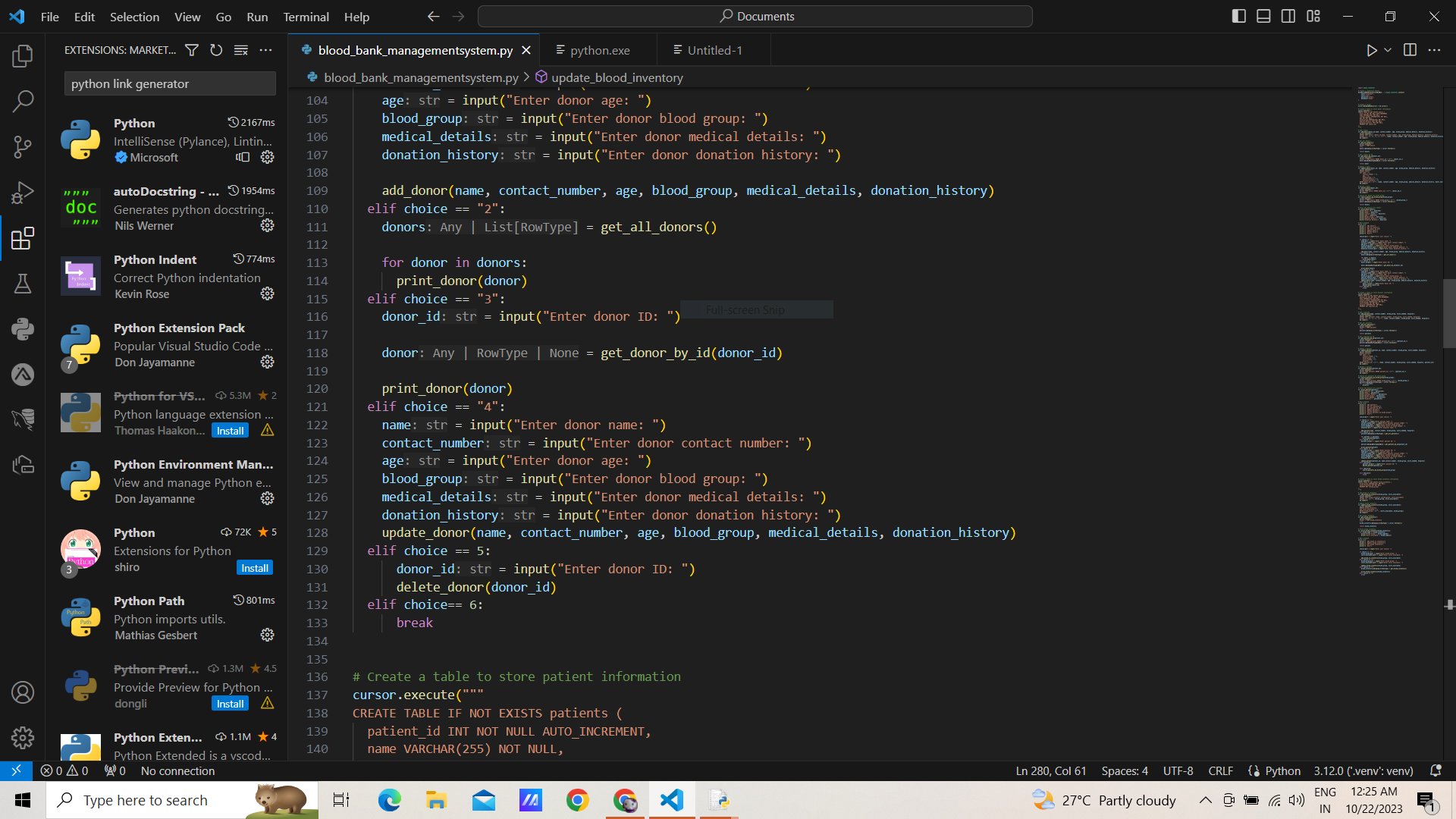This screenshot has height=819, width=1456.
Task: Open the dropdown arrow beside Run Python File
Action: coord(1388,50)
